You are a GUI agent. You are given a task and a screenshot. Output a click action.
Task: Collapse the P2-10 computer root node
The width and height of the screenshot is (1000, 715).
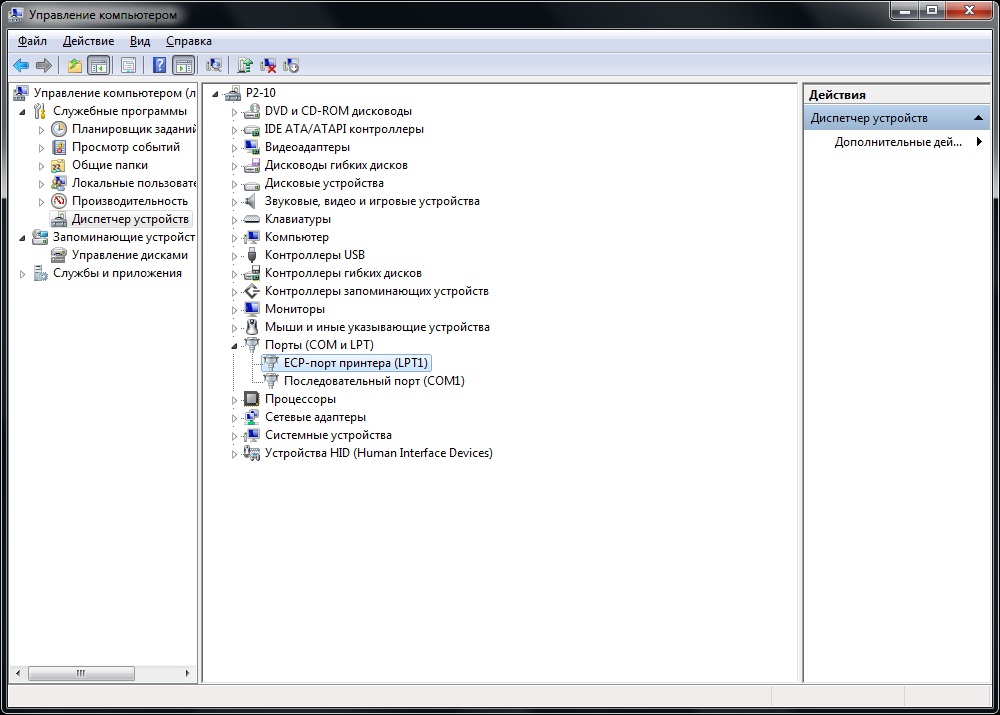tap(216, 94)
